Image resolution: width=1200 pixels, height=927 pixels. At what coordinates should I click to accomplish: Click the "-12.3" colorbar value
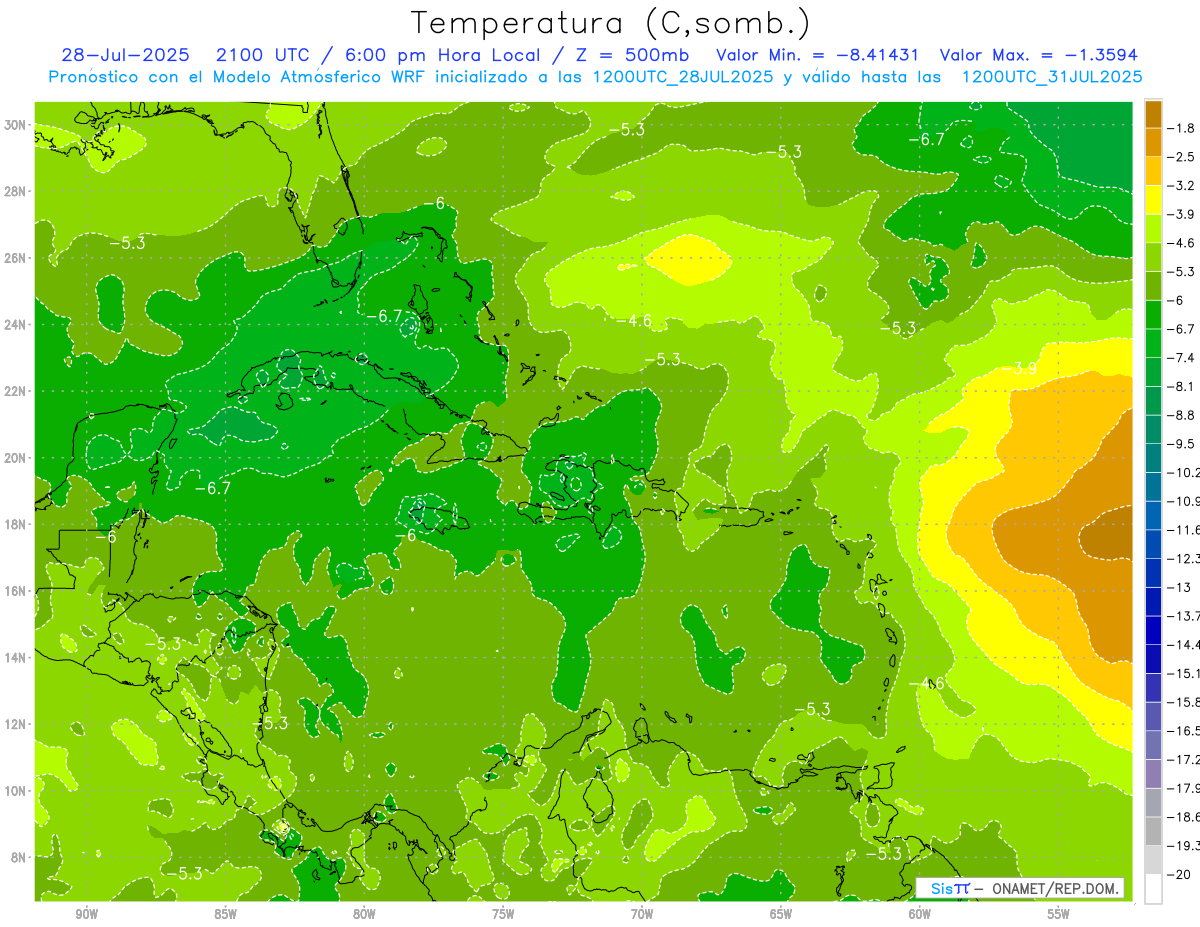pos(1183,558)
